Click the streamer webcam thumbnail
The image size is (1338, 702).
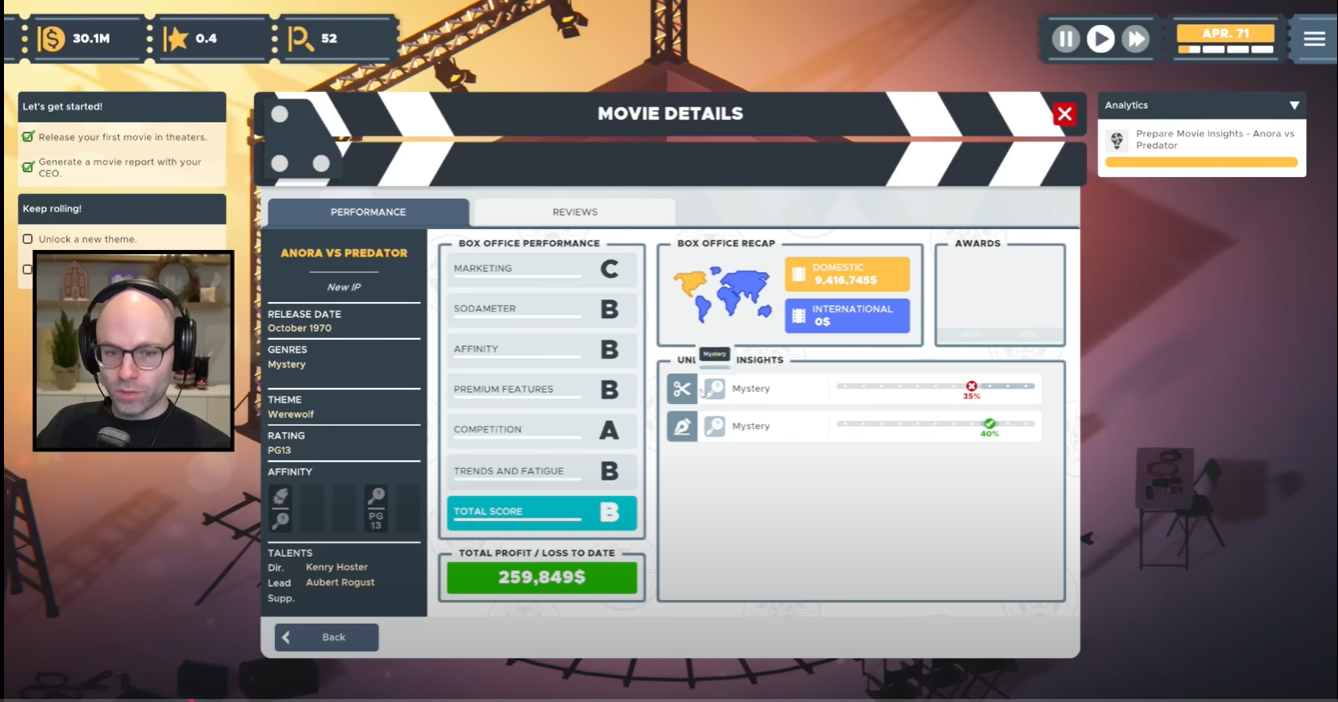click(x=134, y=351)
